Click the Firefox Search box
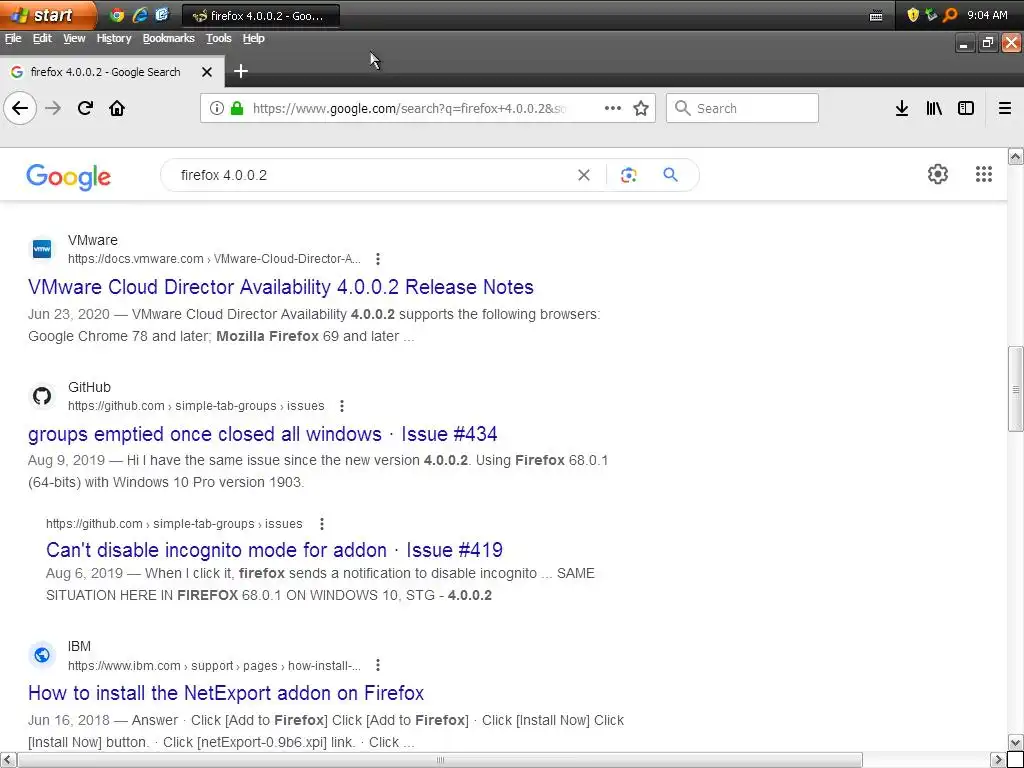 pos(742,108)
